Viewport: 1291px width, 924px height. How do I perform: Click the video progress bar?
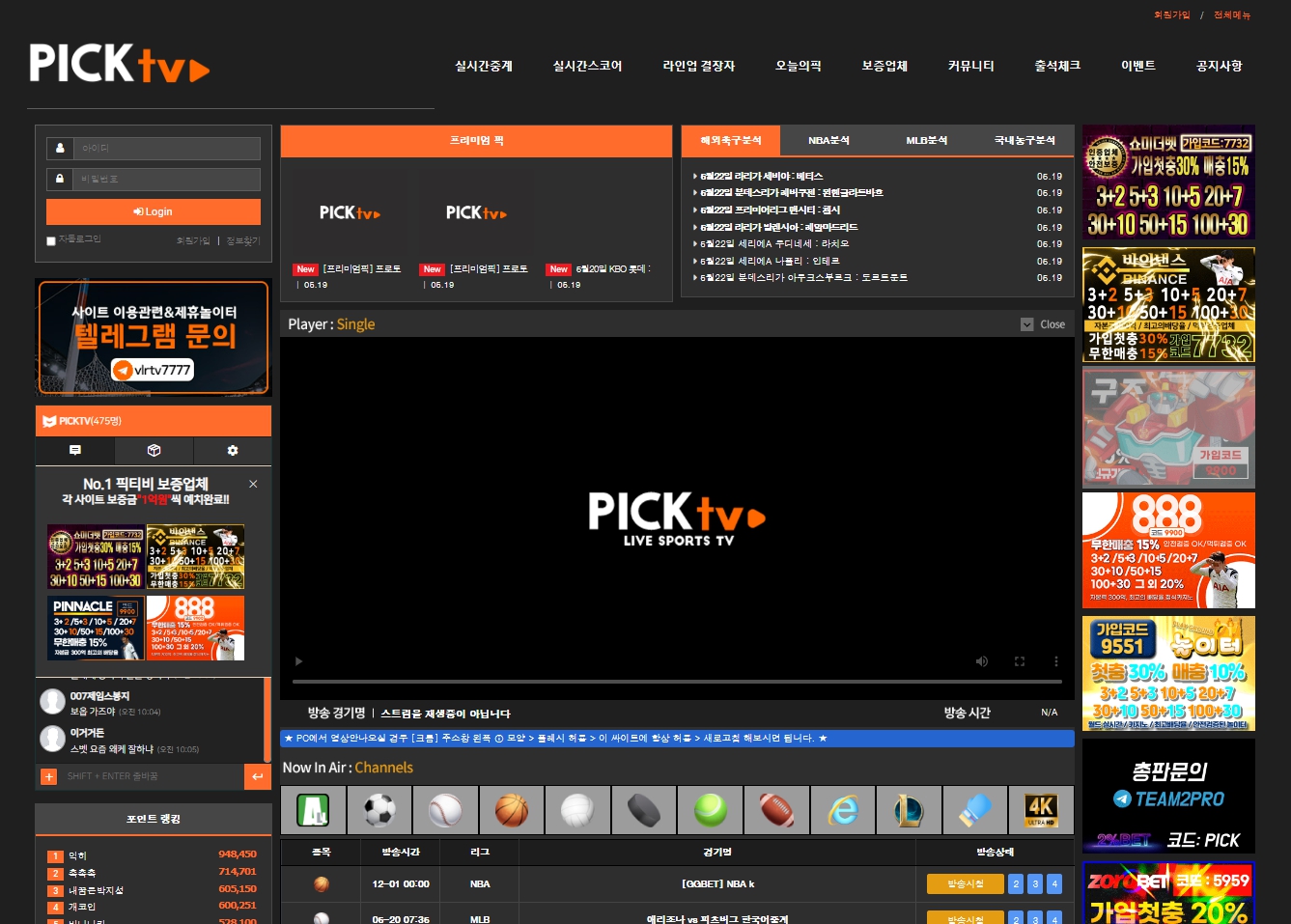(x=677, y=682)
